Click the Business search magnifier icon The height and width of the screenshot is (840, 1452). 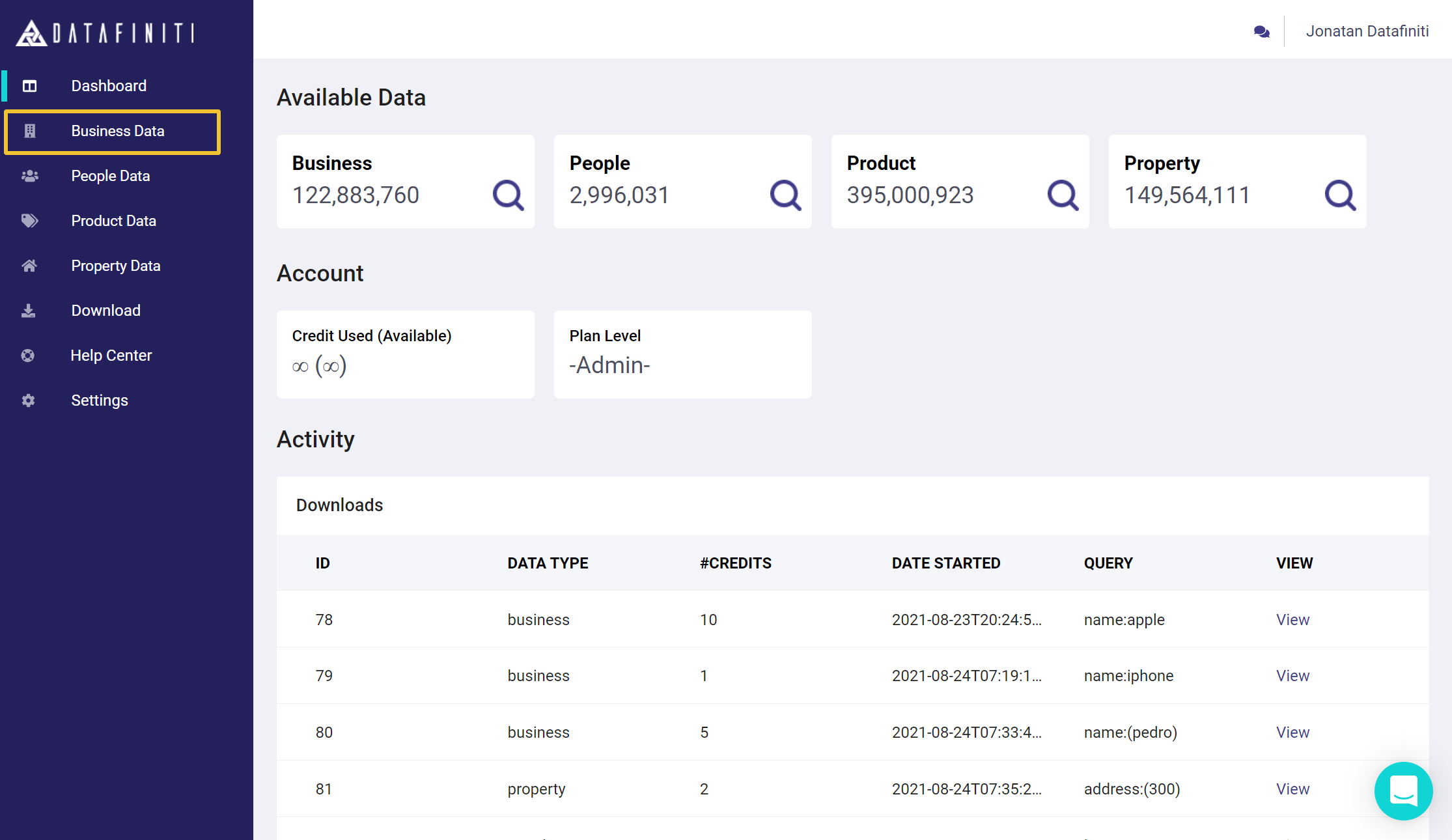[x=508, y=195]
